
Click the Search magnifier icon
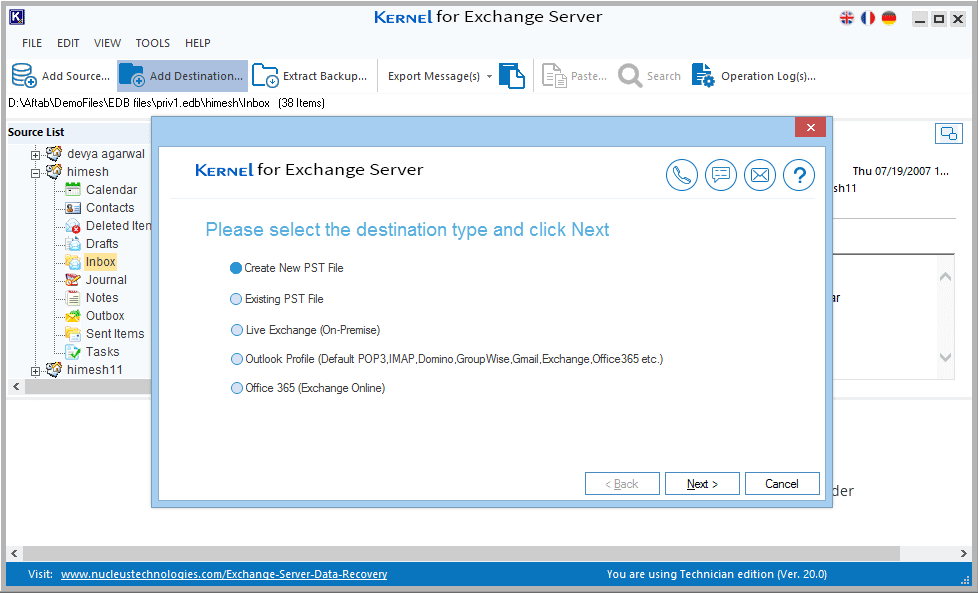[x=630, y=76]
